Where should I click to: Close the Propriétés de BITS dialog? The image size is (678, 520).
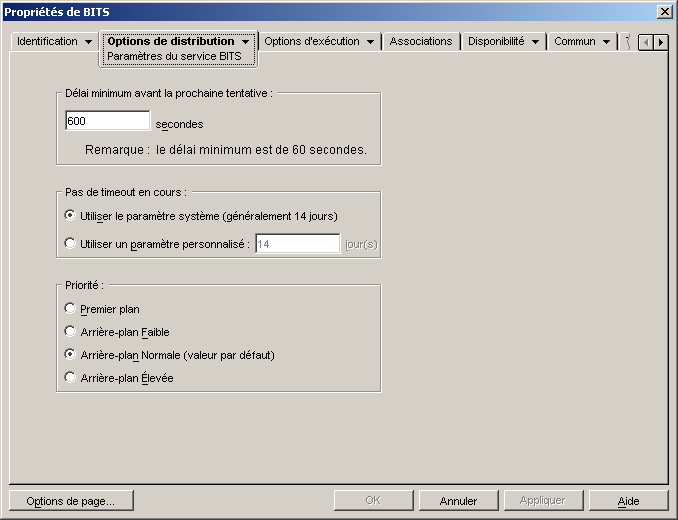pos(664,12)
